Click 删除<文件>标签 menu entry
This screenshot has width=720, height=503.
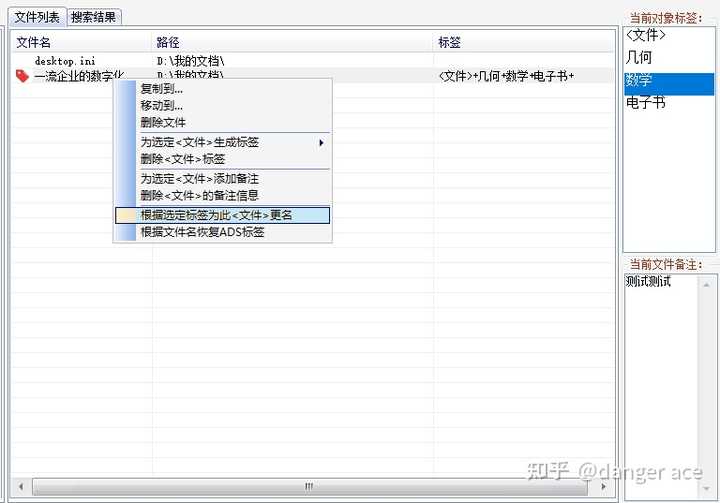click(183, 159)
